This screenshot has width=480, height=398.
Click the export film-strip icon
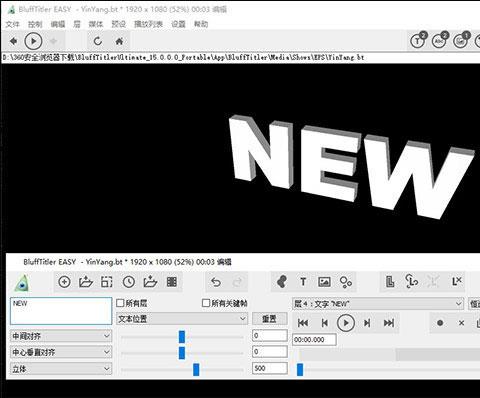point(172,282)
